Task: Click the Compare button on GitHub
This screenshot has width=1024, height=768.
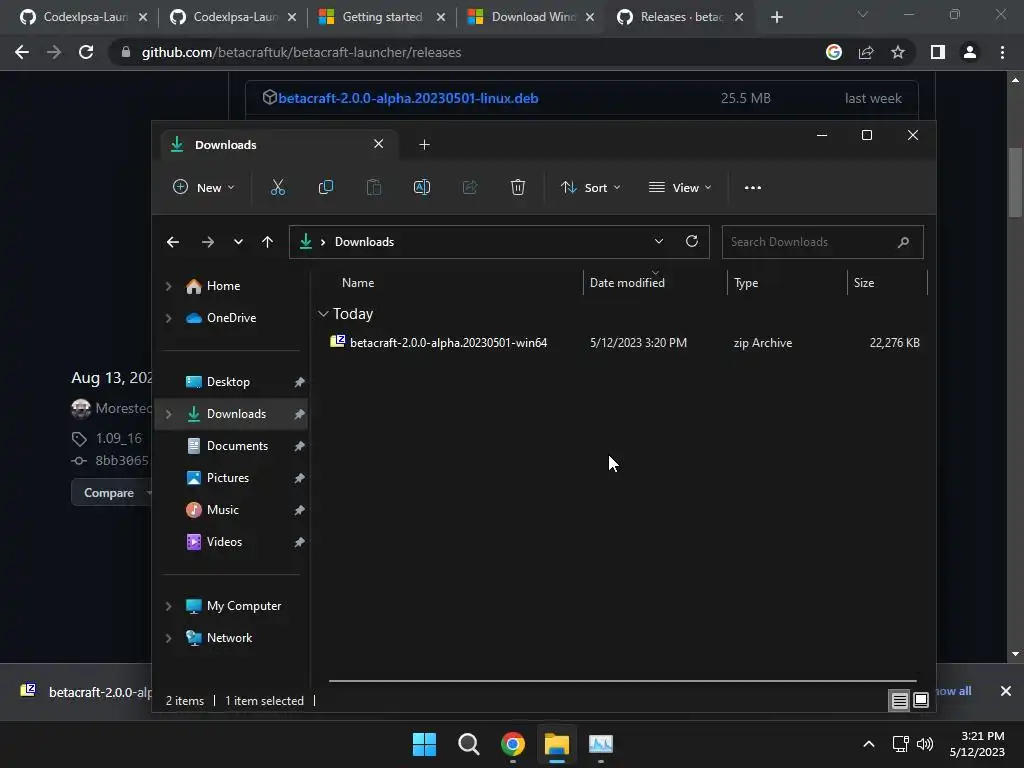Action: click(x=109, y=493)
